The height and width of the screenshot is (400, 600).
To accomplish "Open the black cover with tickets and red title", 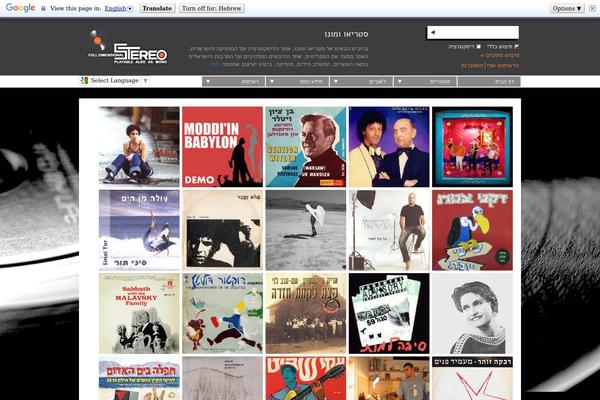I will coord(389,313).
